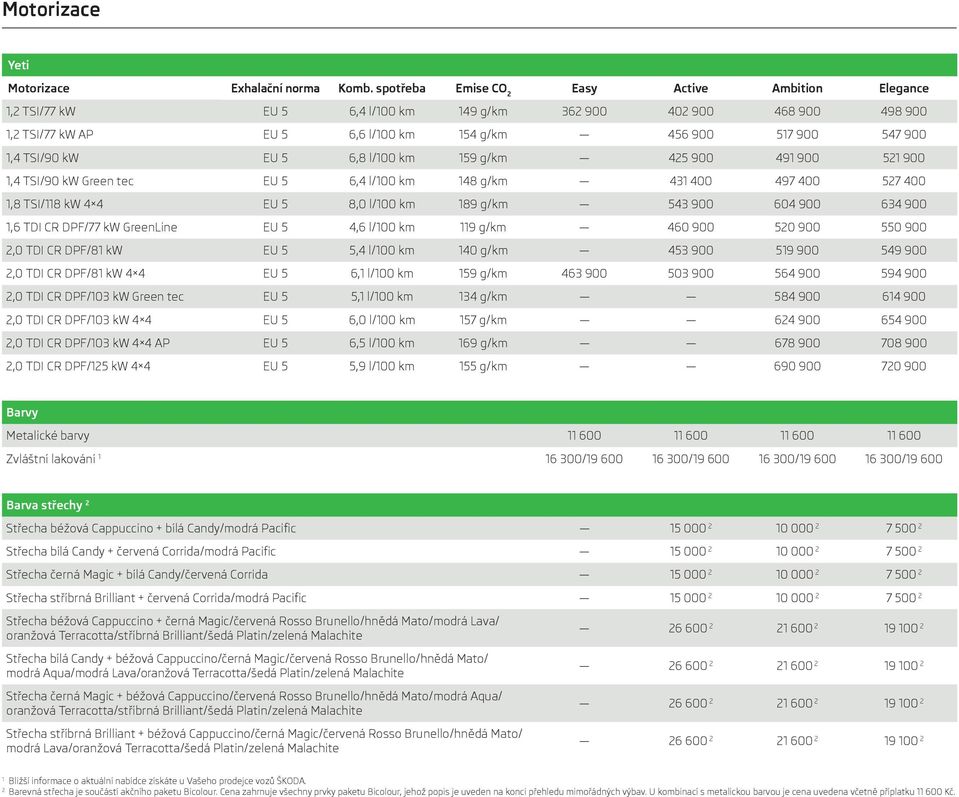Image resolution: width=959 pixels, height=797 pixels.
Task: Click the Zvláštní lakování row label
Action: pos(53,459)
